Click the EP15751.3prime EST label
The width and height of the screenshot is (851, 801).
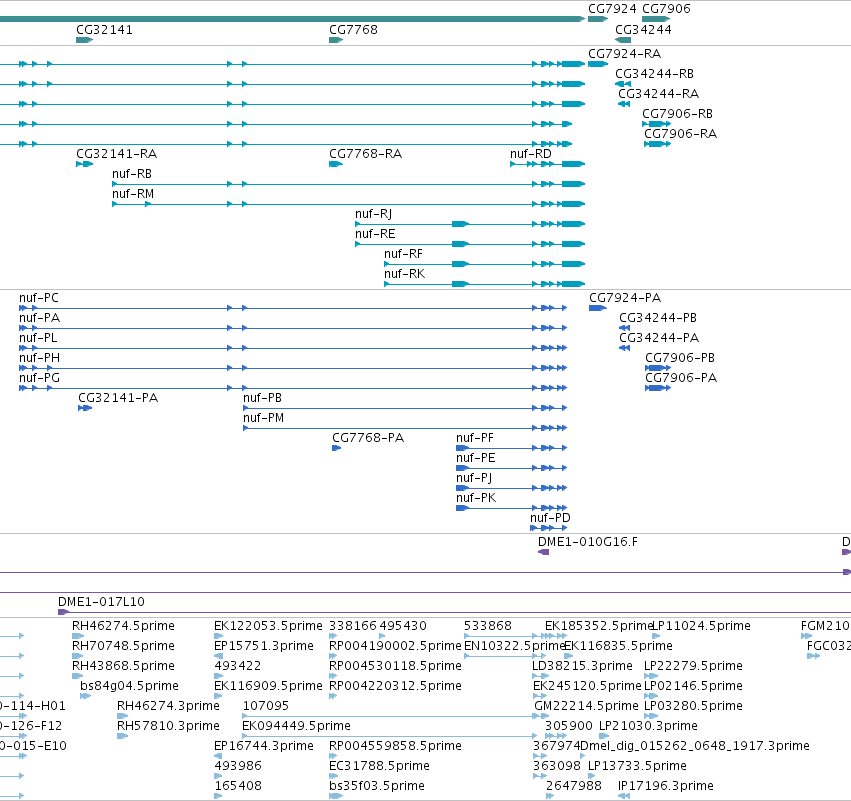264,646
